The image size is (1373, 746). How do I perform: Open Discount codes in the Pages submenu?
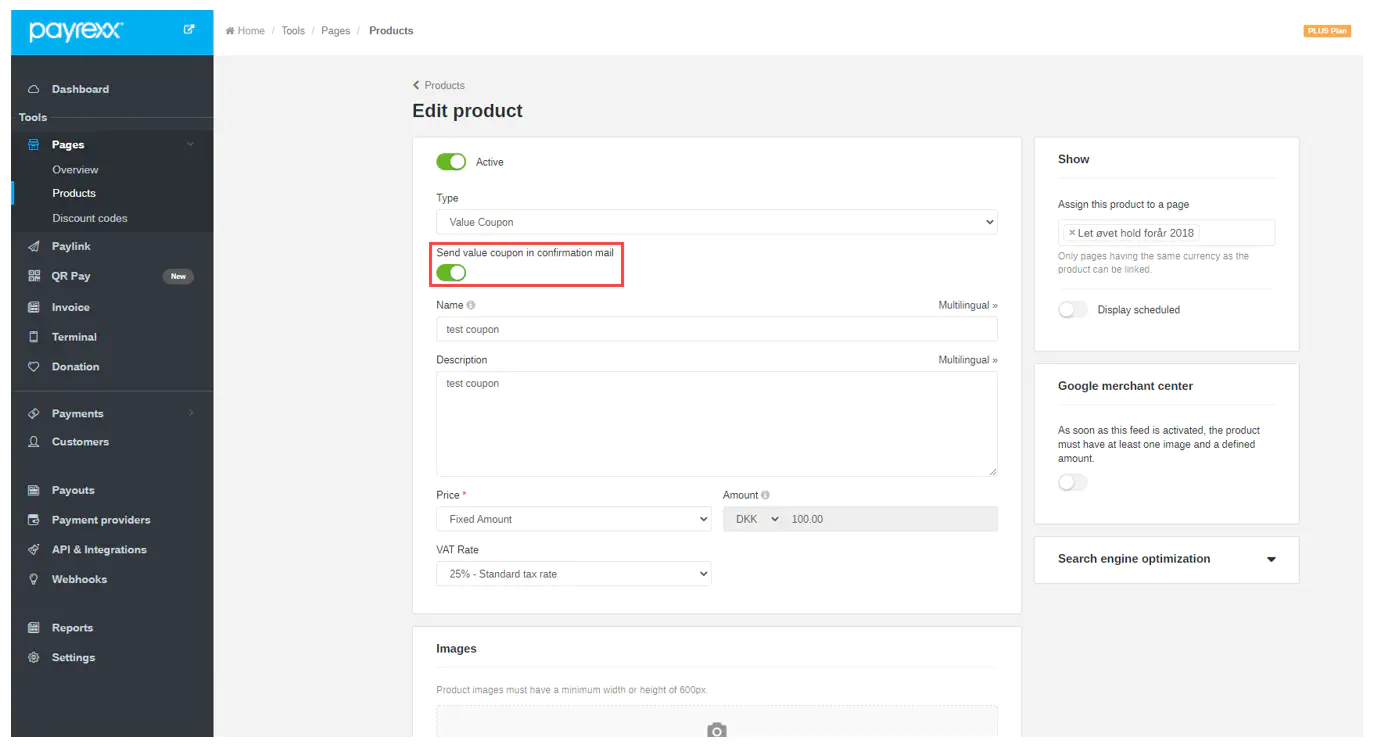pos(90,218)
